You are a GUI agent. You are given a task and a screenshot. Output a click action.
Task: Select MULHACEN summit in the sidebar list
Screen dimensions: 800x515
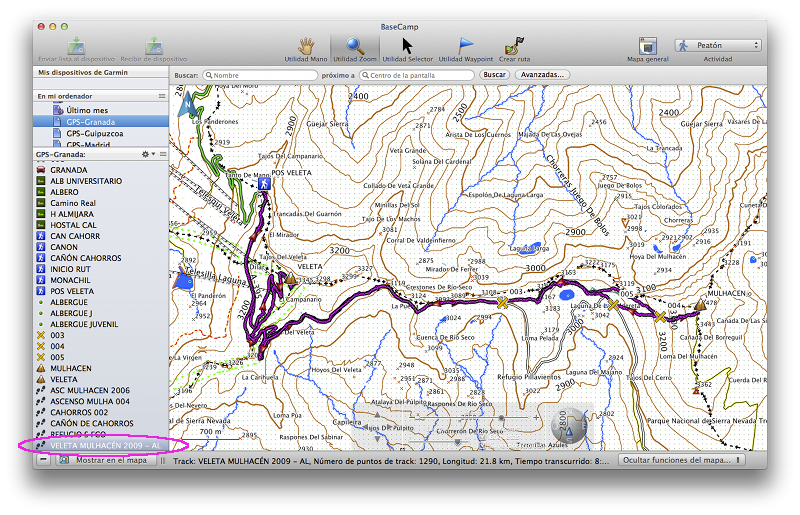[101, 369]
